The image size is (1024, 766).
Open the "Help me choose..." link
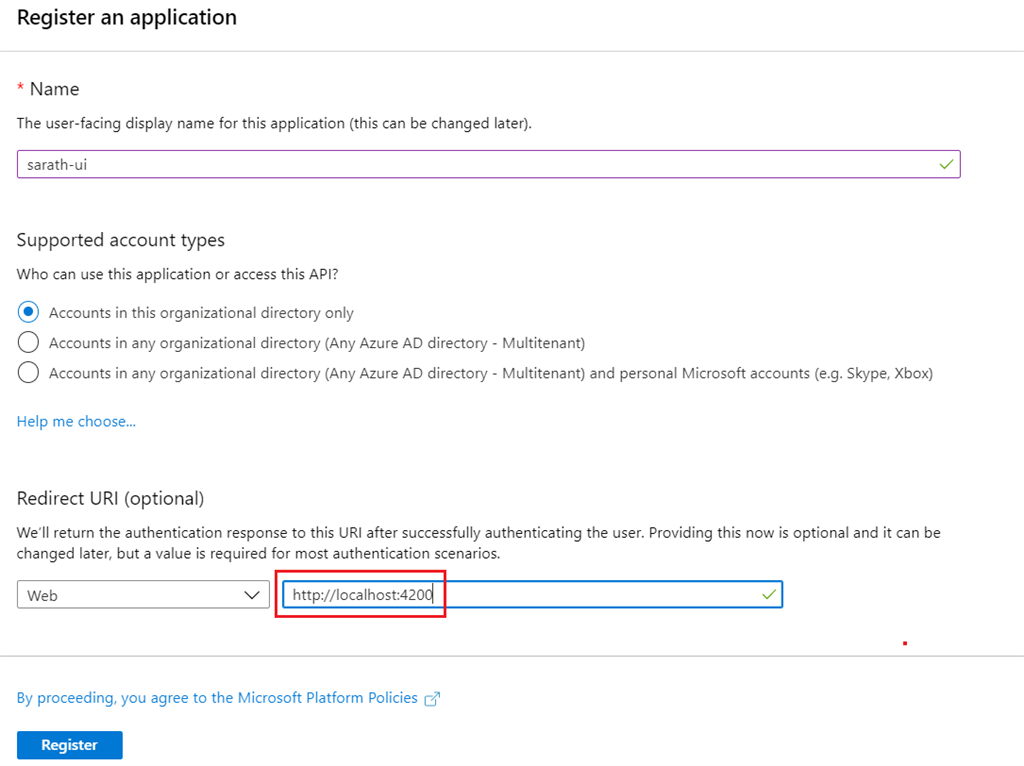[75, 421]
